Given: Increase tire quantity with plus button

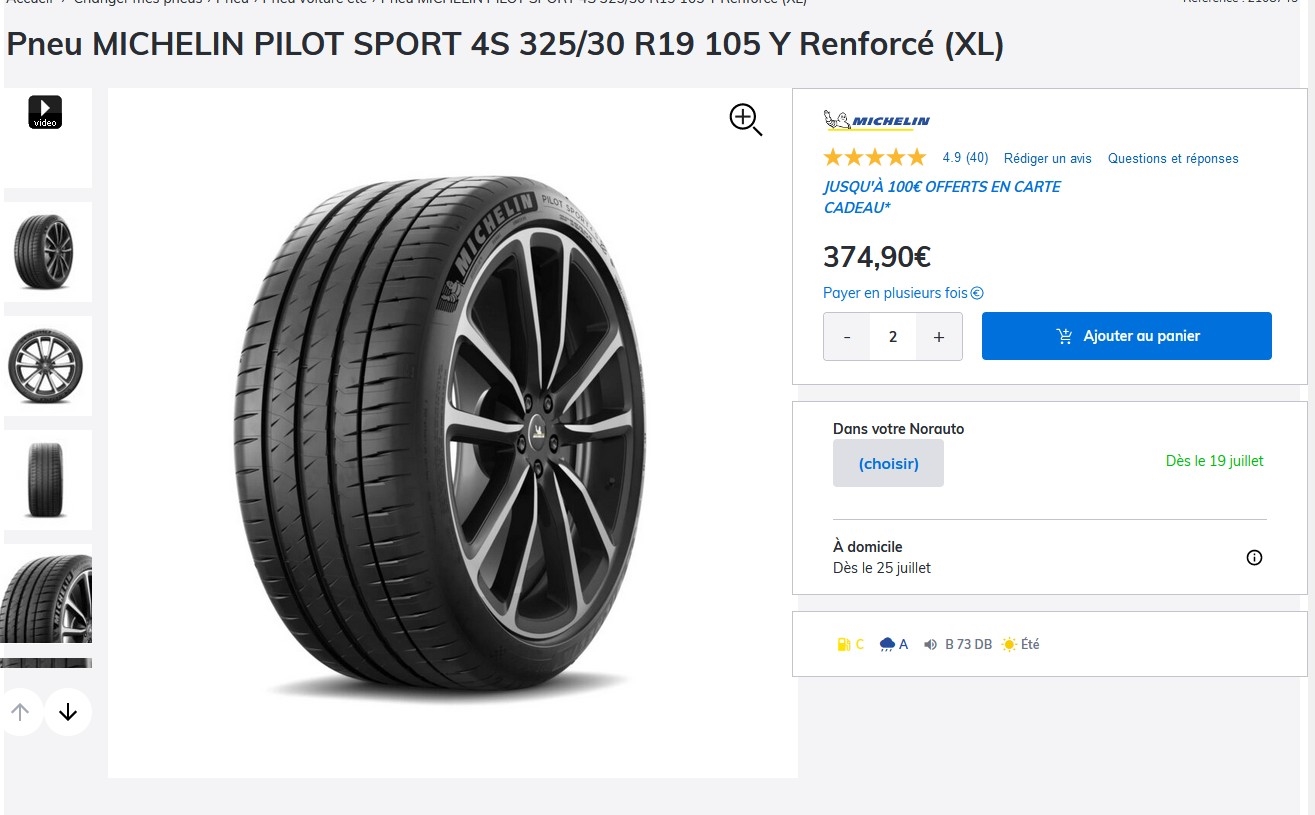Looking at the screenshot, I should 939,337.
